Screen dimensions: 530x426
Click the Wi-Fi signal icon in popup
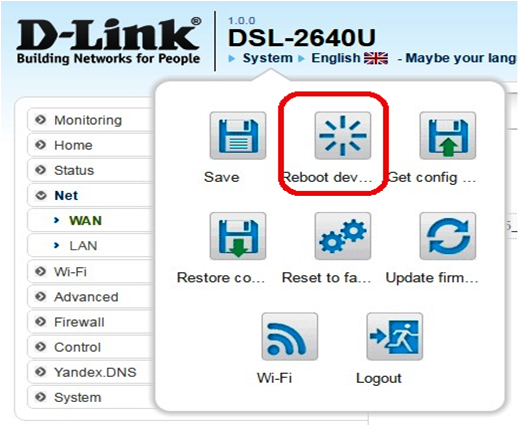pos(290,337)
